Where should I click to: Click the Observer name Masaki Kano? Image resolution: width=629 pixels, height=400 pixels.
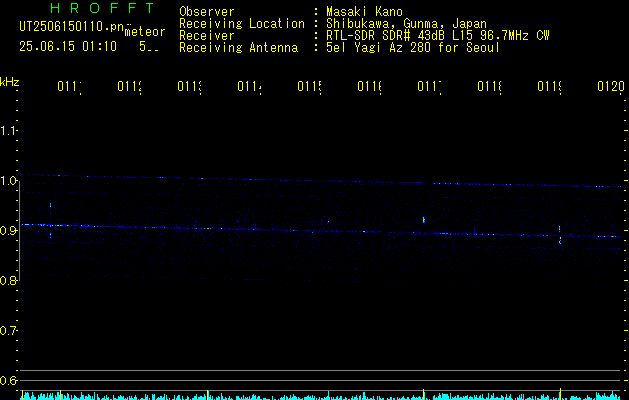(x=364, y=11)
